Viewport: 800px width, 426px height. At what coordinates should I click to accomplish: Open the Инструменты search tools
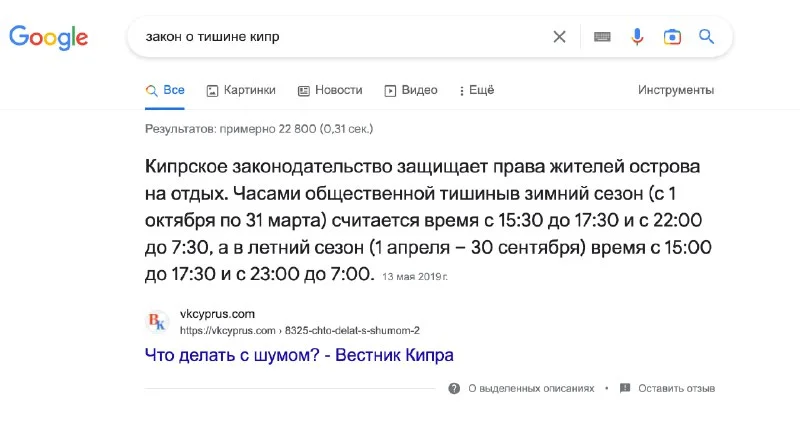tap(676, 90)
